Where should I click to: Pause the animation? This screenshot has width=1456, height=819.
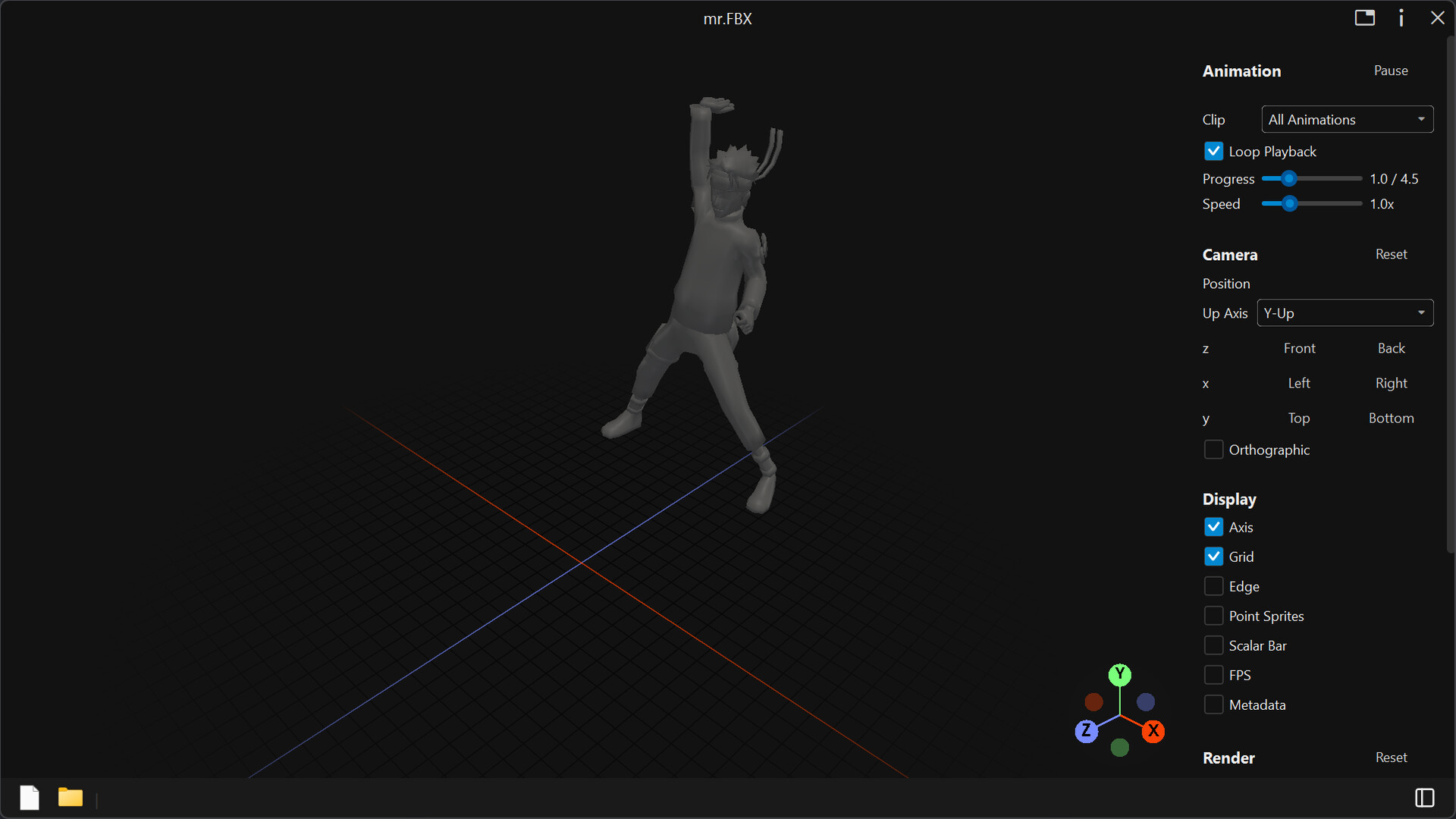(1391, 71)
